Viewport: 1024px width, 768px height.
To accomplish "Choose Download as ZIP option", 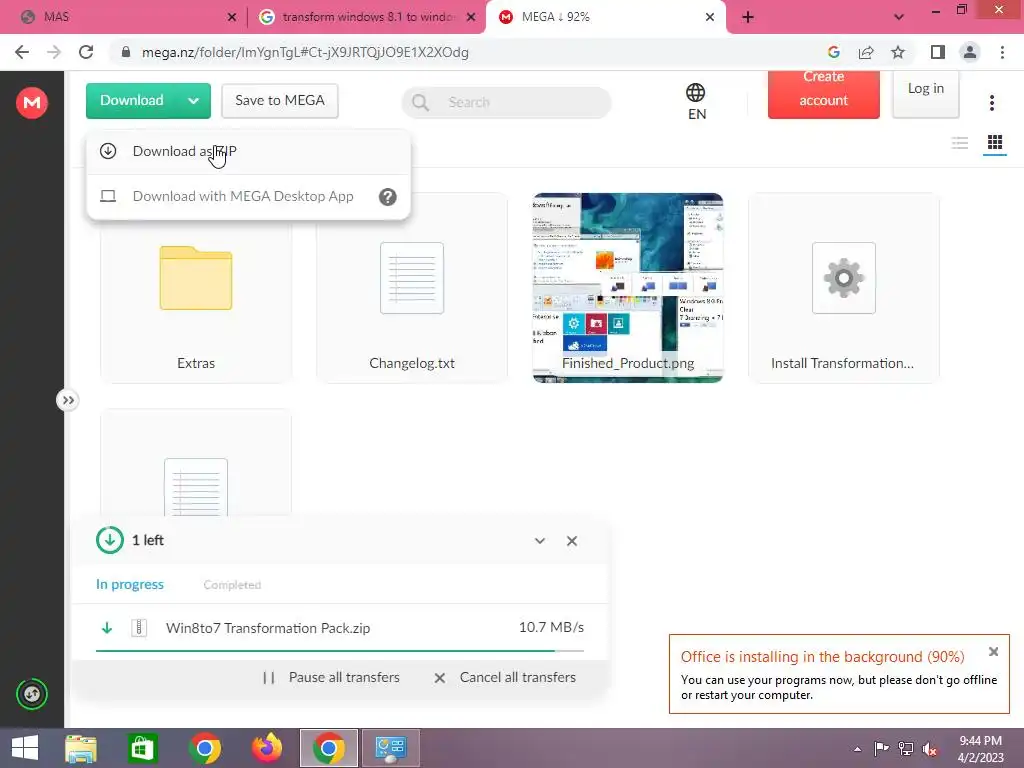I will (x=248, y=152).
